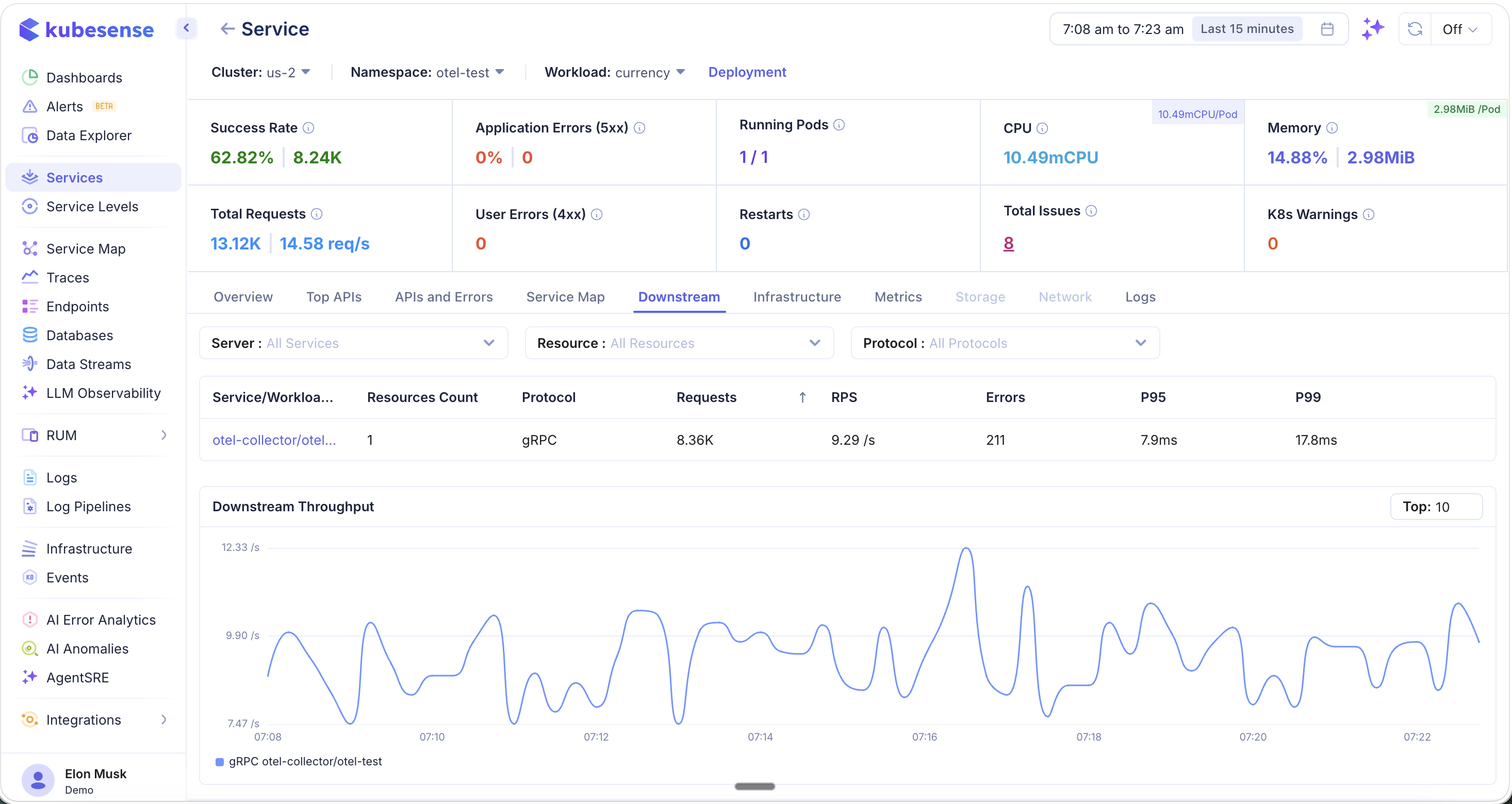Click the horizontal scrollbar handle at bottom
This screenshot has height=804, width=1512.
(754, 786)
